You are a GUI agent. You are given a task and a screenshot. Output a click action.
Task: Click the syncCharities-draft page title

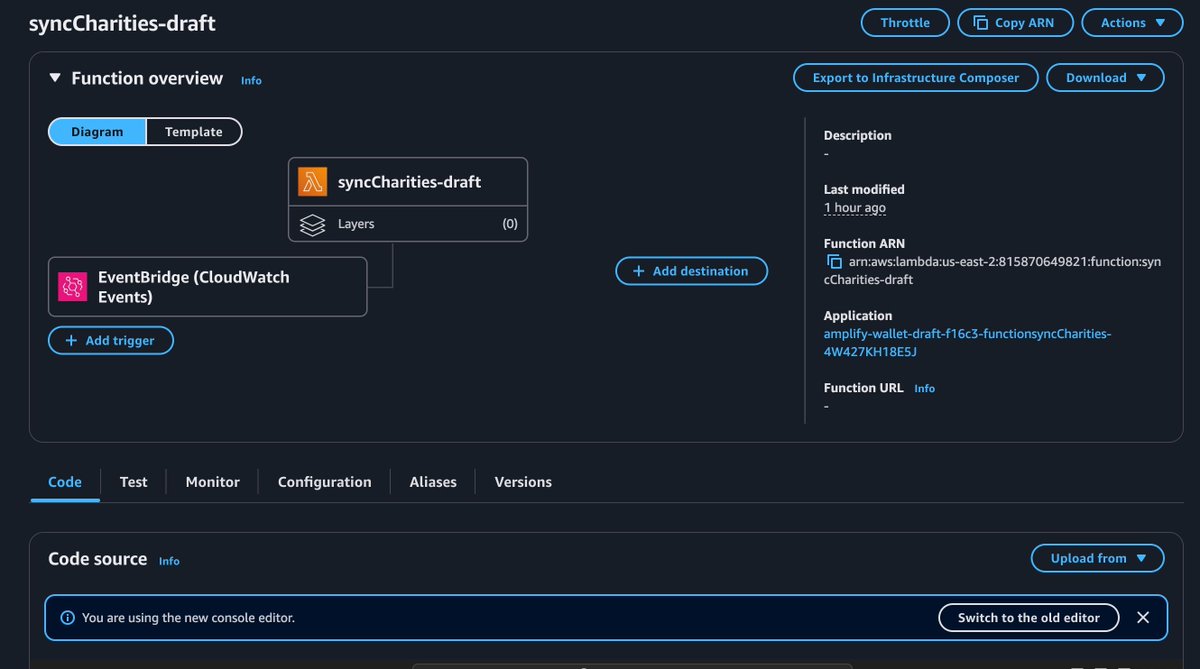click(122, 23)
